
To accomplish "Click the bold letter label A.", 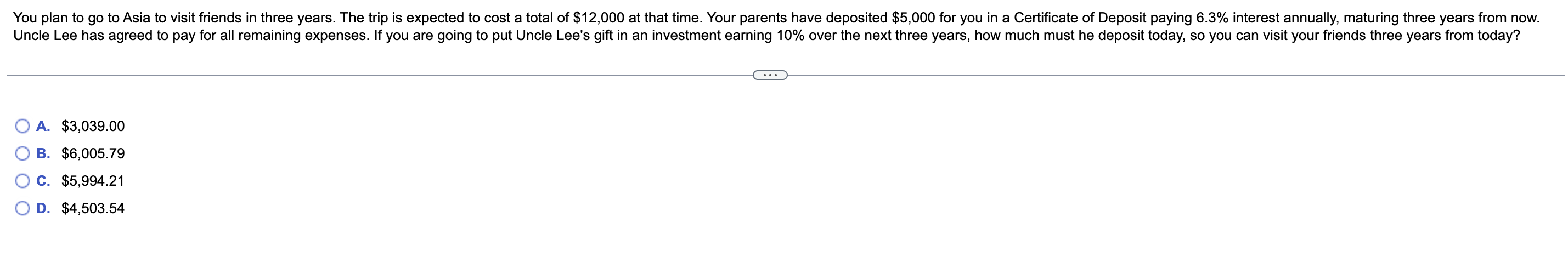I will tap(43, 127).
